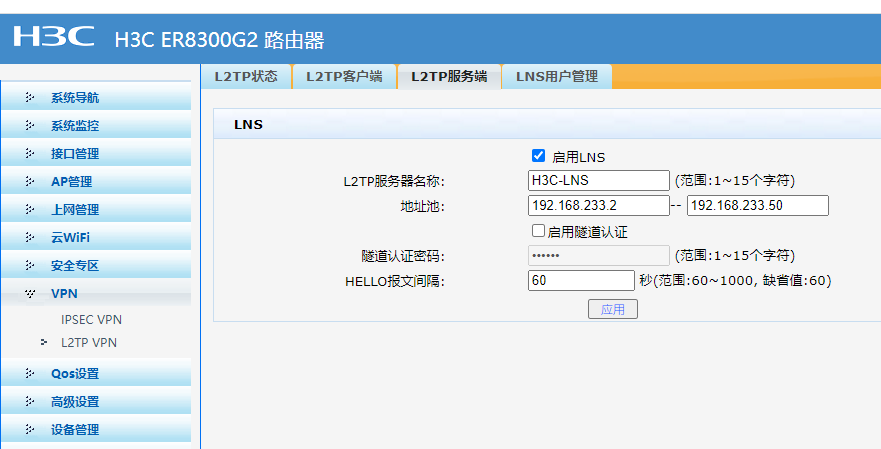Open 设备管理 in the sidebar
Image resolution: width=881 pixels, height=449 pixels.
(x=96, y=429)
